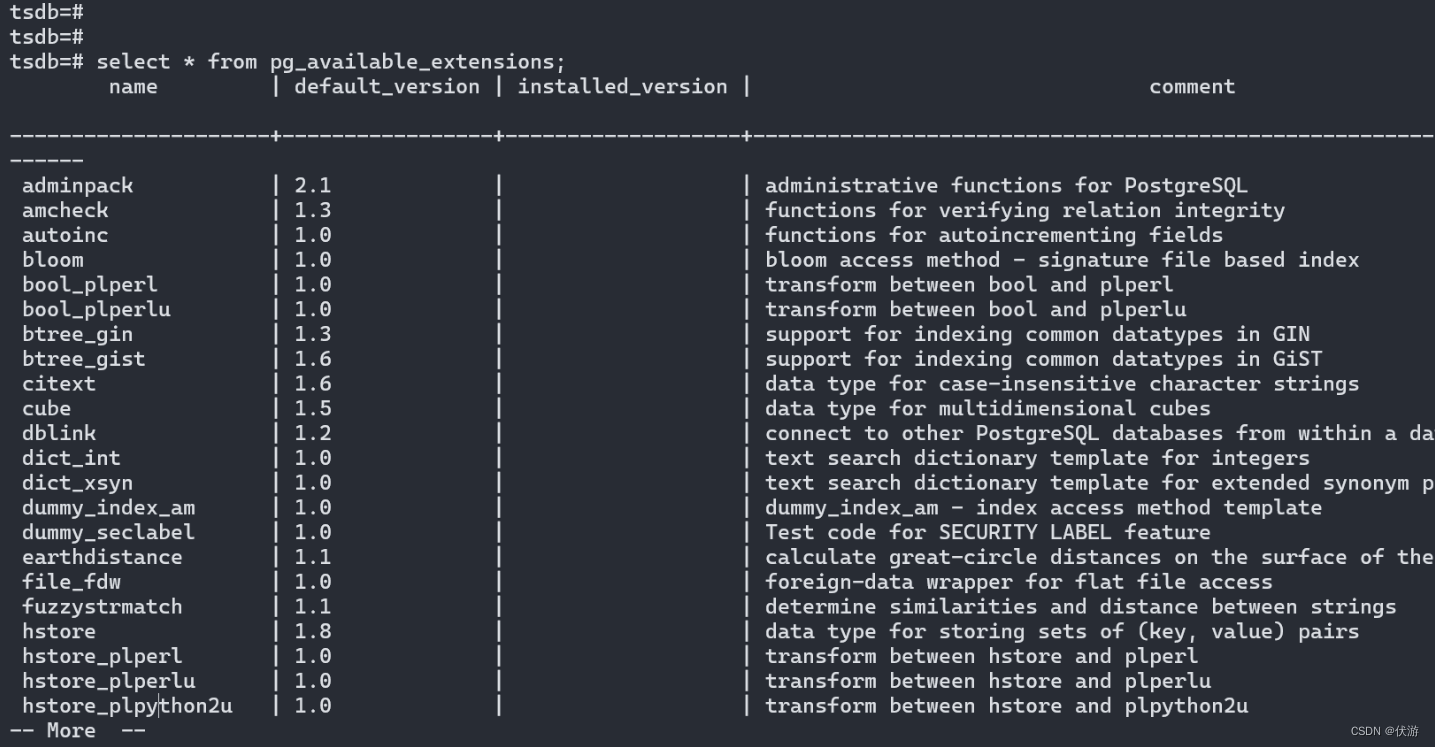Click the comment column header
The width and height of the screenshot is (1435, 747).
1192,87
